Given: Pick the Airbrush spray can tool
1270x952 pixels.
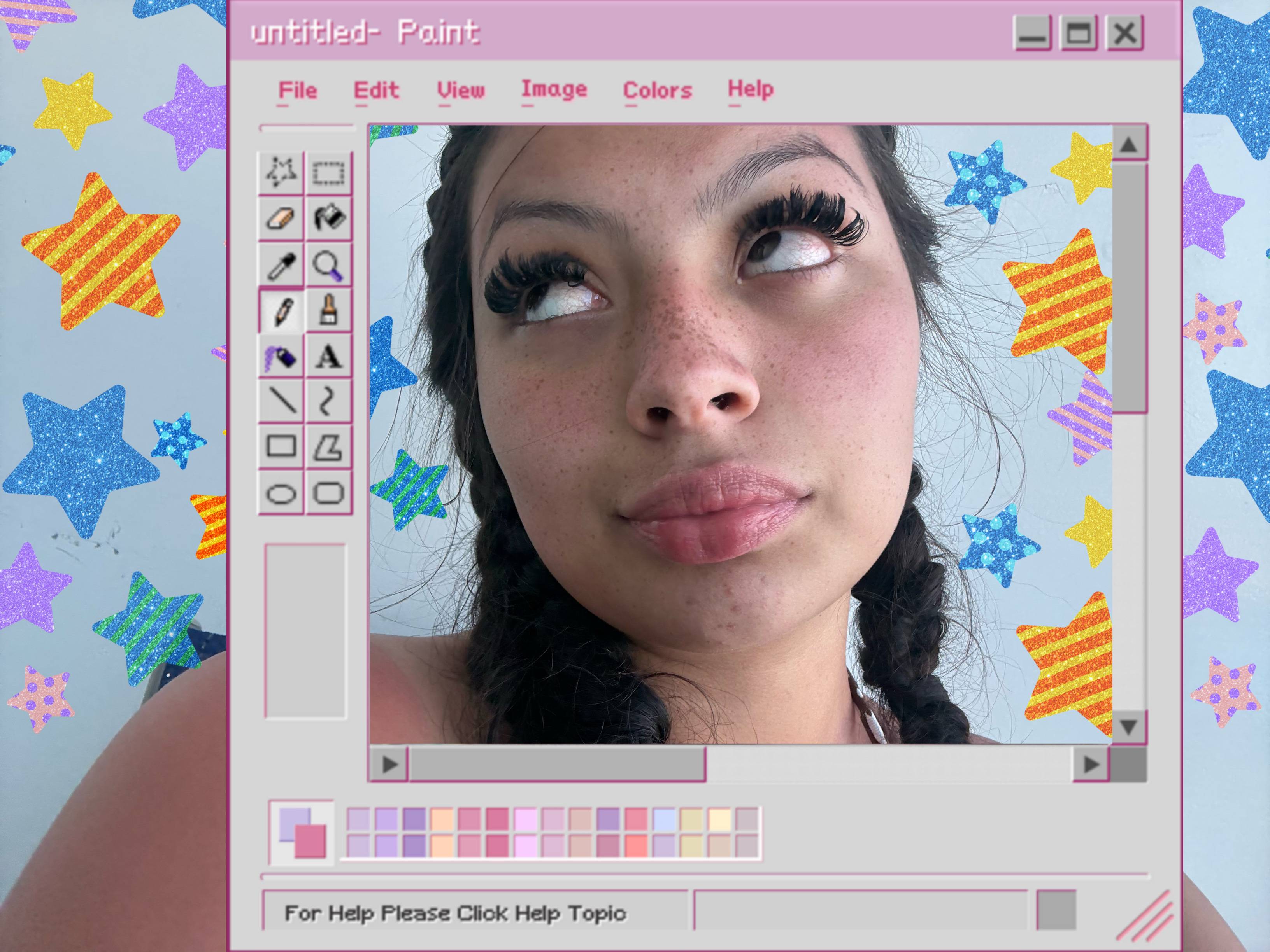Looking at the screenshot, I should [x=281, y=356].
